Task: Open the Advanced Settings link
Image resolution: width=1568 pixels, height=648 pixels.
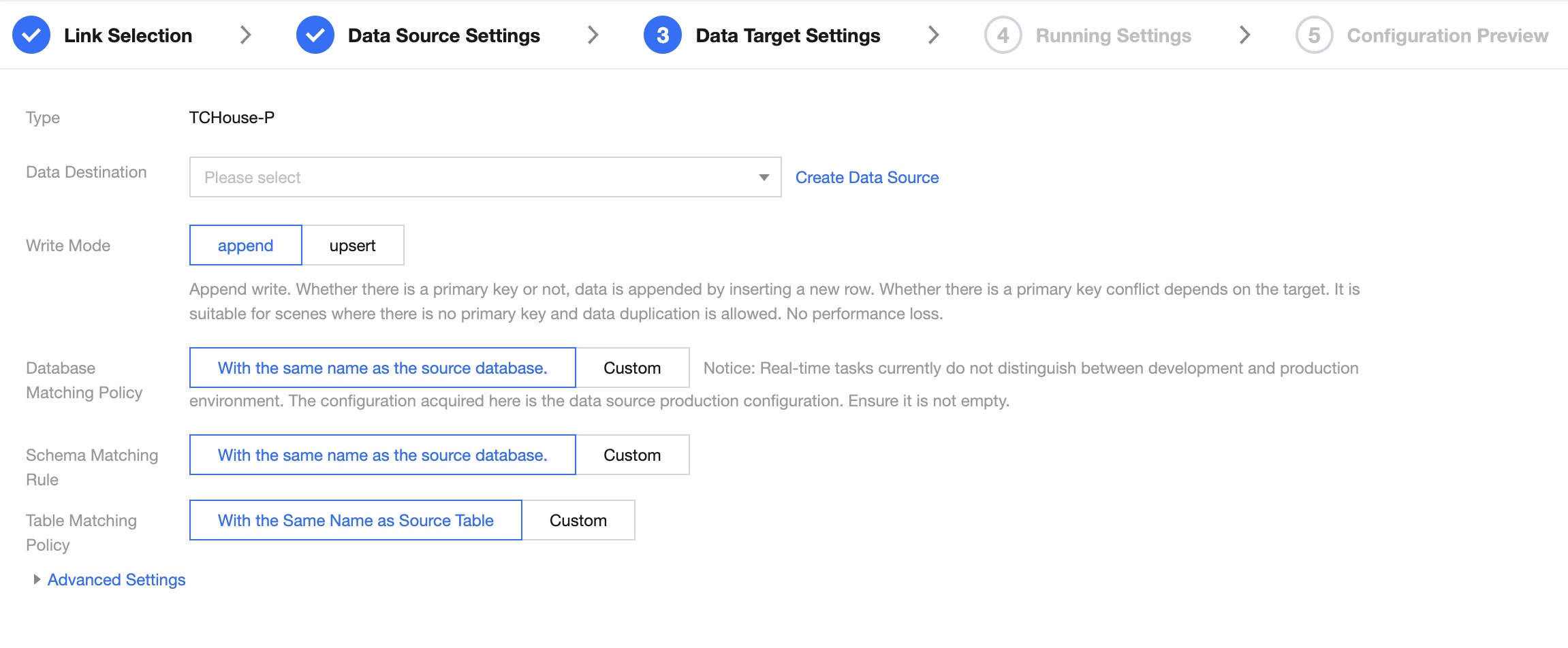Action: (x=116, y=580)
